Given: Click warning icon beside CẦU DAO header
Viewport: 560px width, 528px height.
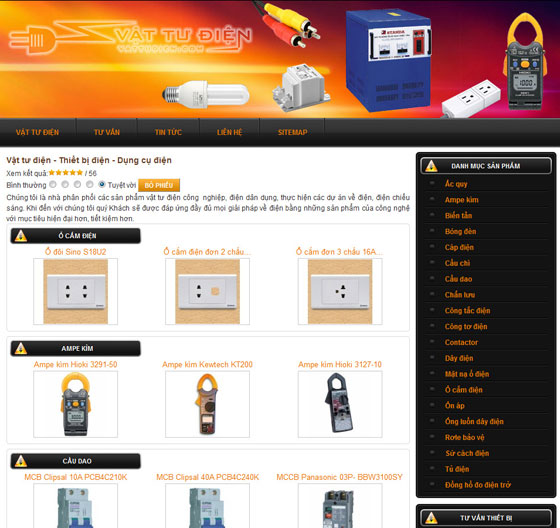Looking at the screenshot, I should [21, 461].
